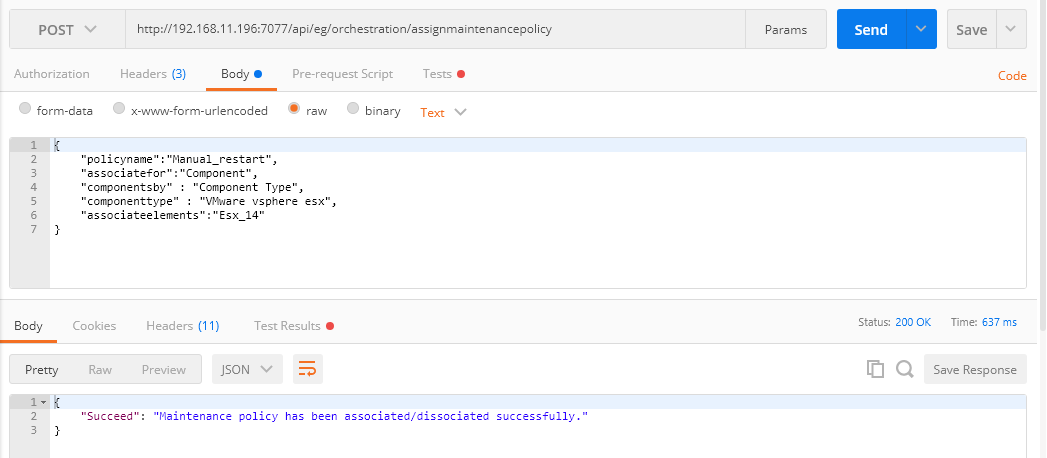The height and width of the screenshot is (458, 1047).
Task: Open the Text content type dropdown
Action: (x=443, y=112)
